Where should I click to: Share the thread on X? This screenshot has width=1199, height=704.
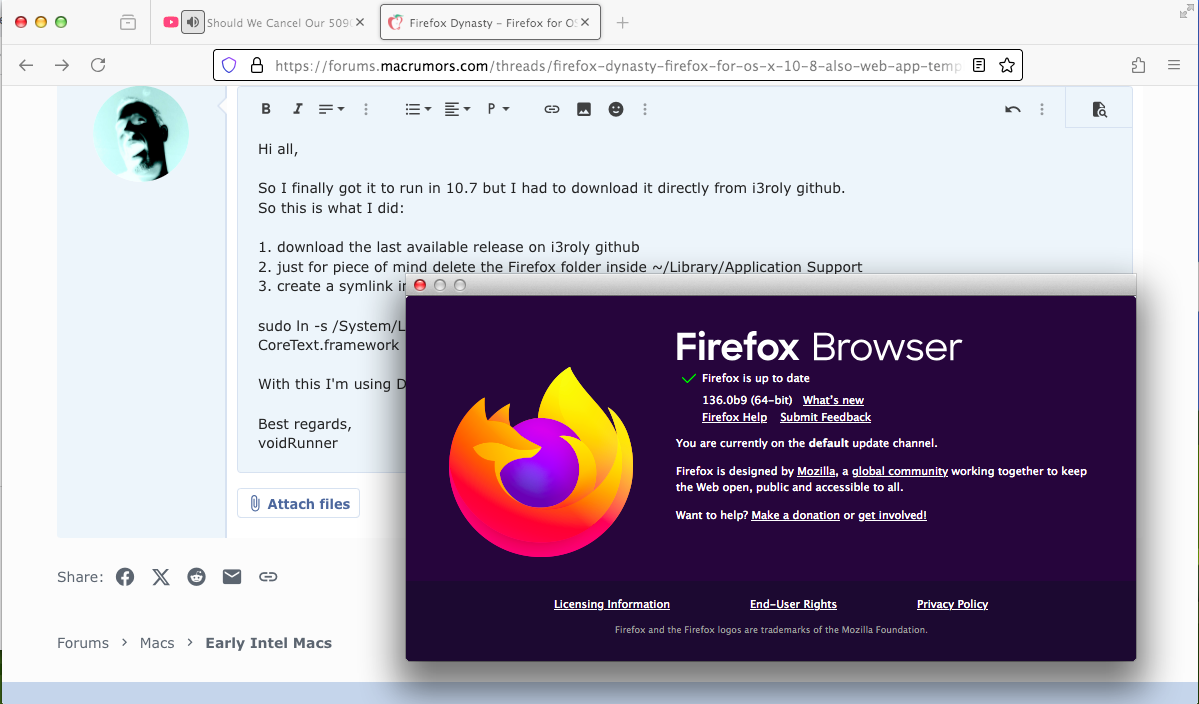tap(161, 577)
